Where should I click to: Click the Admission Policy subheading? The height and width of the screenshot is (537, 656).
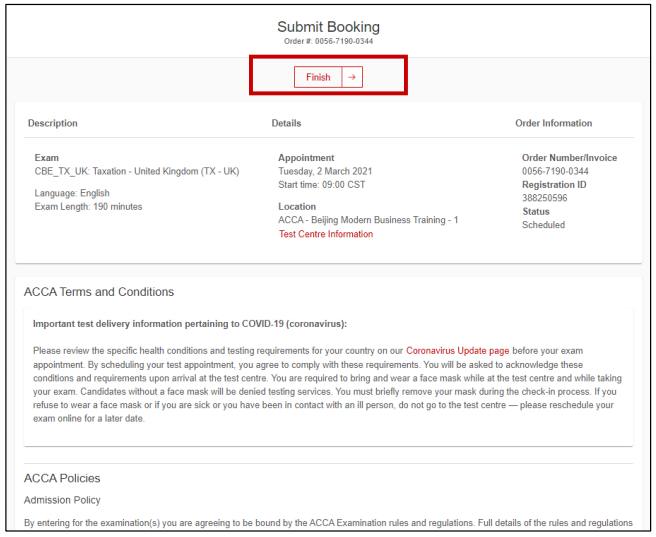tap(62, 500)
